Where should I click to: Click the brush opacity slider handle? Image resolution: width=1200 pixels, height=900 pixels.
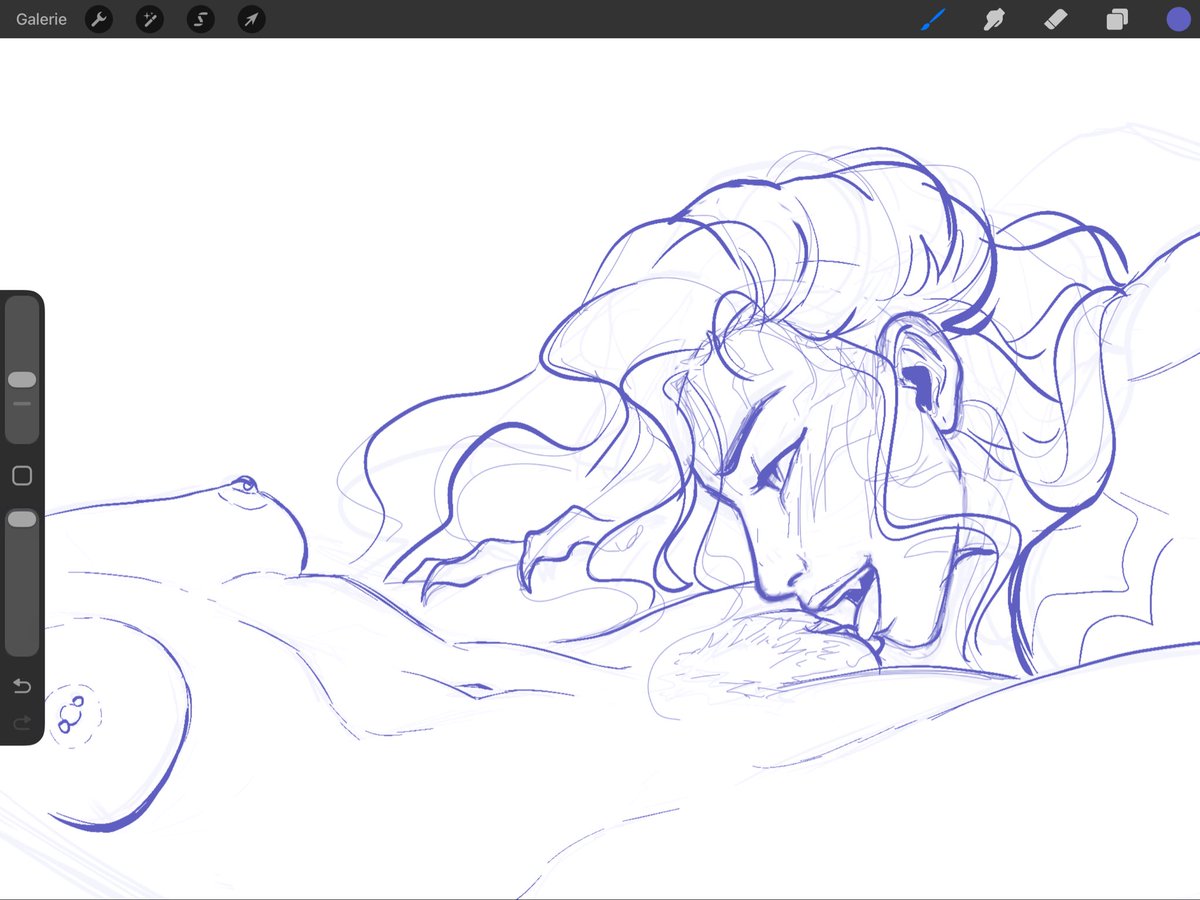click(22, 519)
